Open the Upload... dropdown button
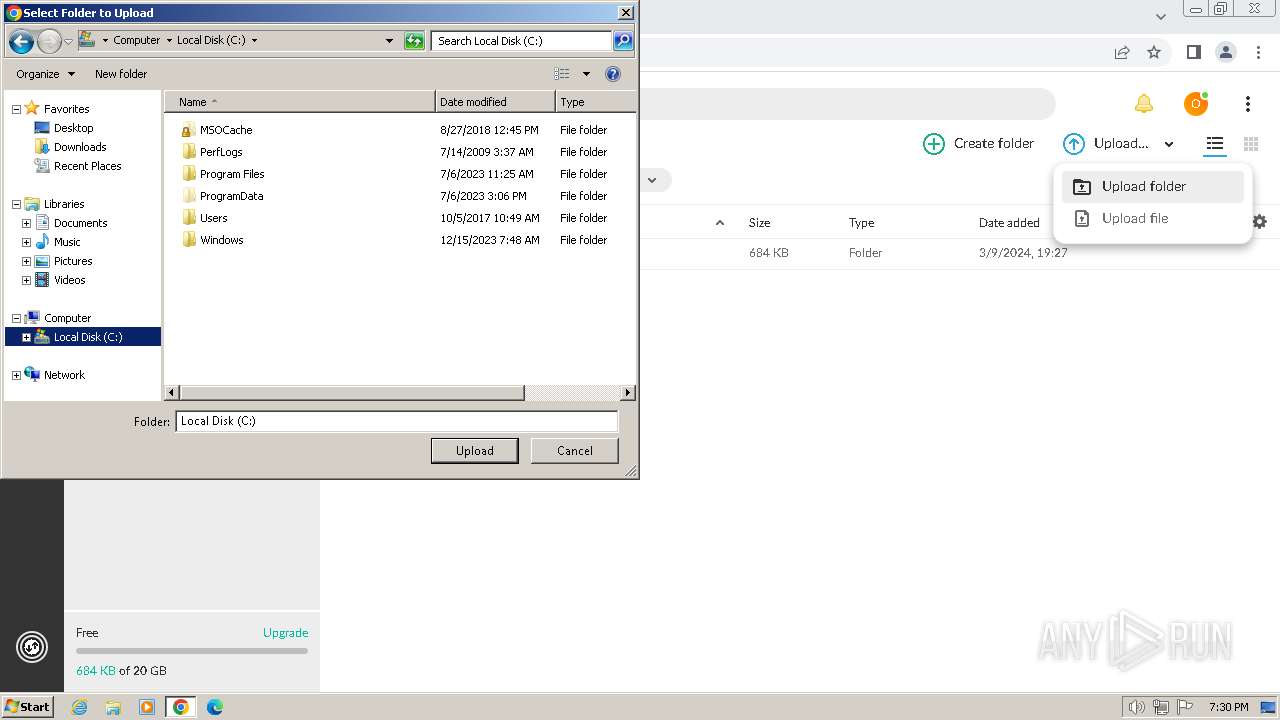The width and height of the screenshot is (1280, 720). click(x=1119, y=144)
